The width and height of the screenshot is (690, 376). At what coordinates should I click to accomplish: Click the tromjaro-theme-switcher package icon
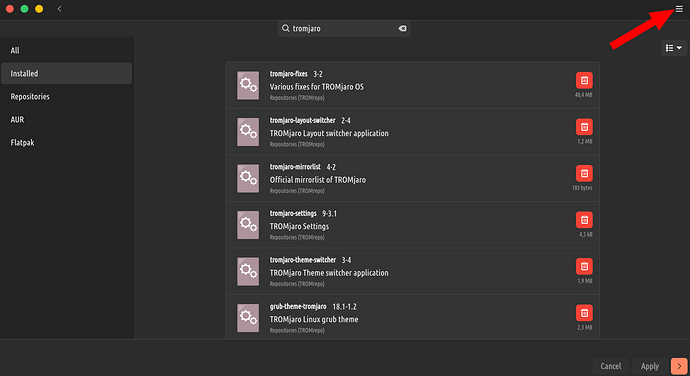248,272
